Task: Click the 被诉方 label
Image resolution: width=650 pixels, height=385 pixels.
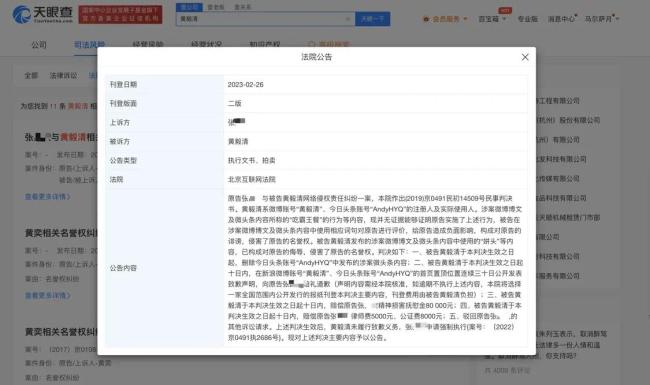Action: coord(120,142)
